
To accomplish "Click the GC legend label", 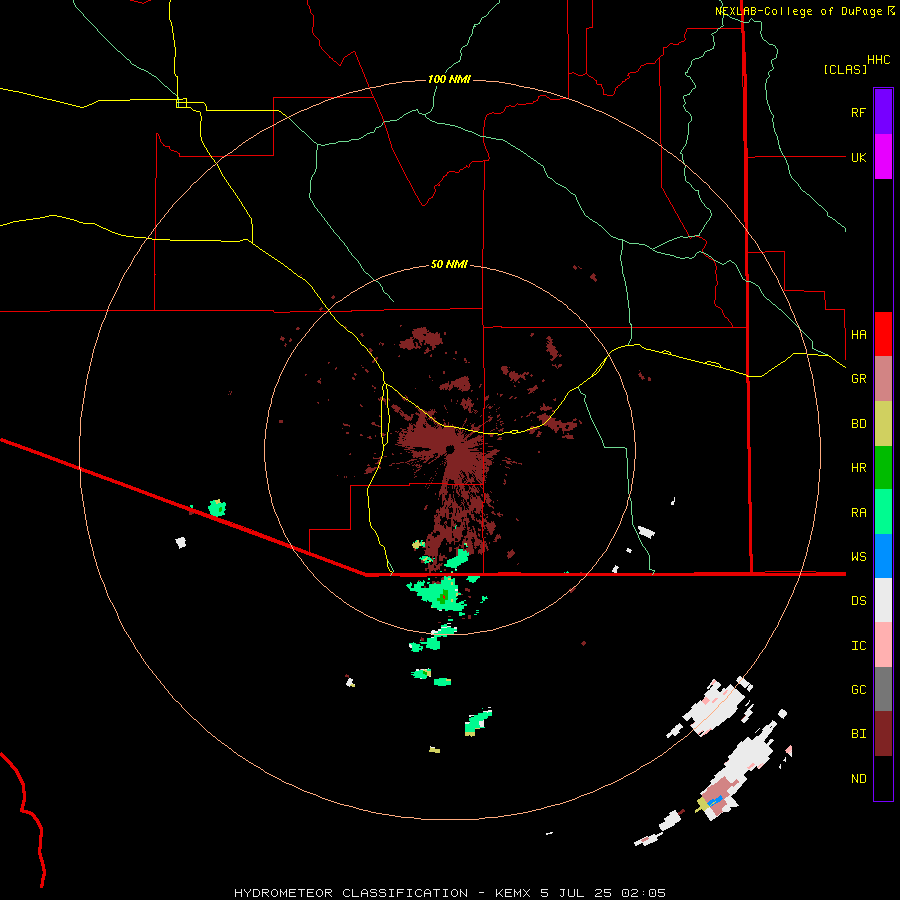I will 858,690.
